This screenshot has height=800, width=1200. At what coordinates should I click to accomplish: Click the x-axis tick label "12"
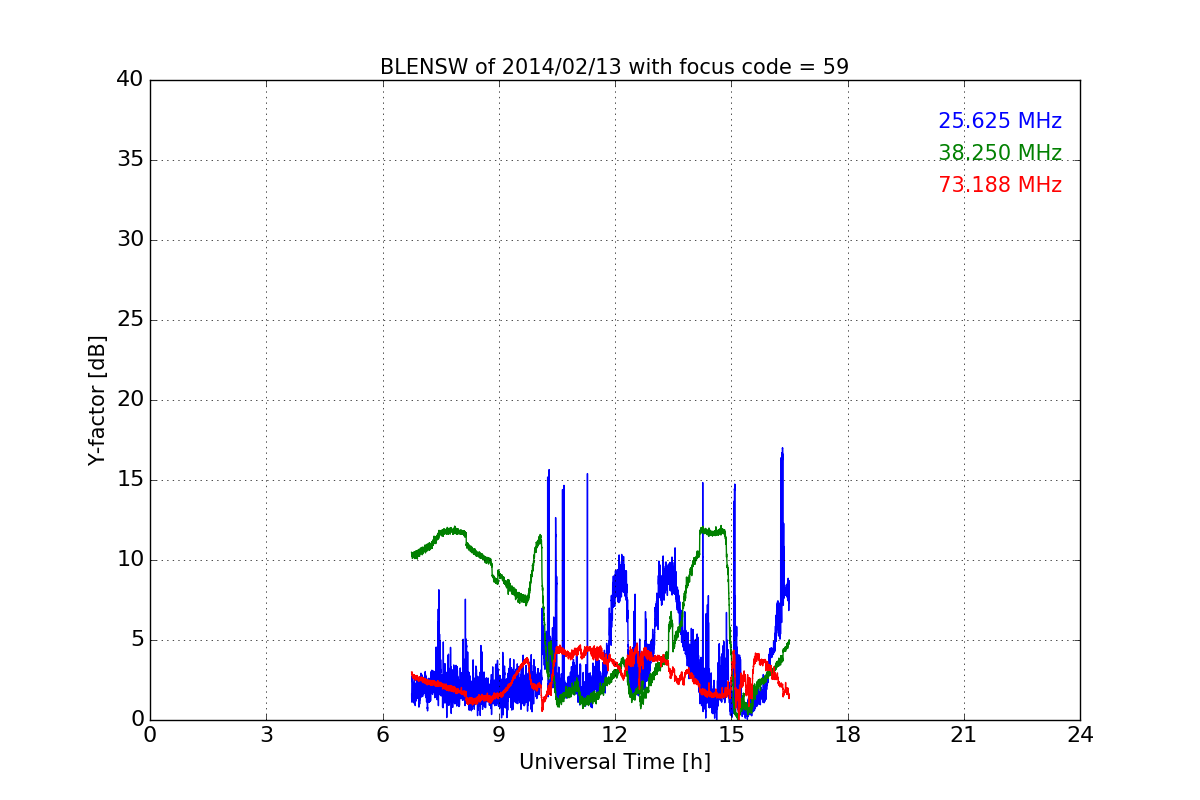point(615,735)
